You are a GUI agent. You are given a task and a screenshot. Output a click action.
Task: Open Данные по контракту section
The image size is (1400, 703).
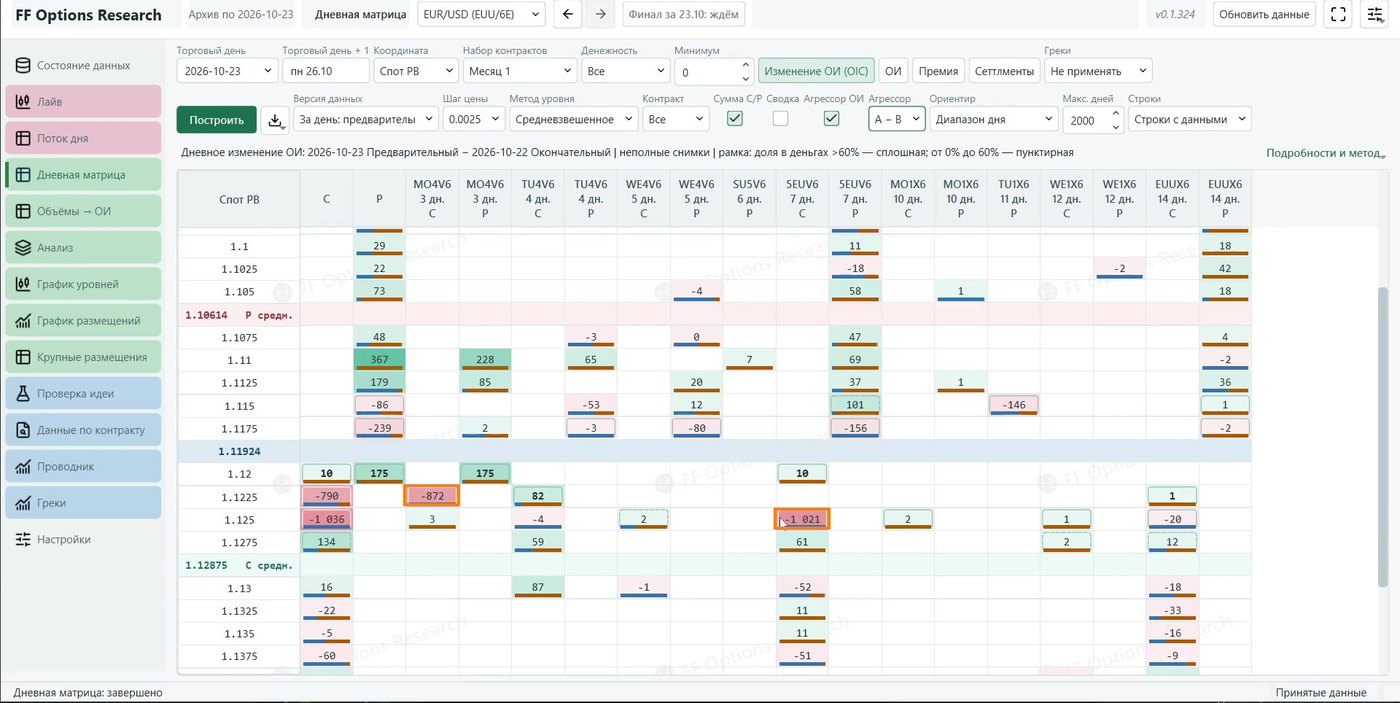[83, 430]
